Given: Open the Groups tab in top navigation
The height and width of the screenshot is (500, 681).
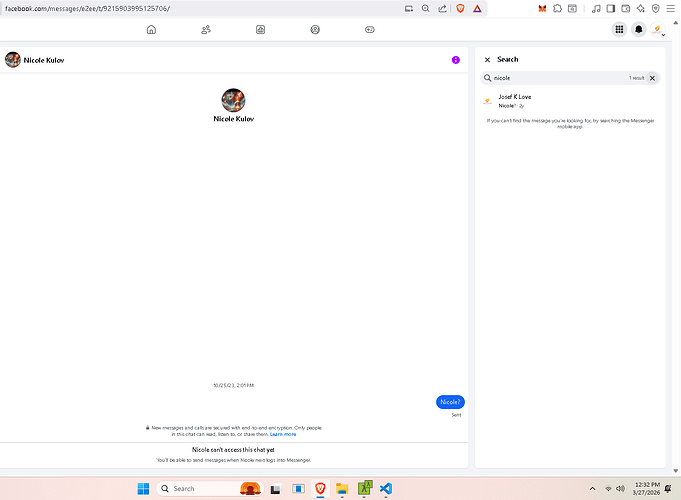Looking at the screenshot, I should pos(315,30).
